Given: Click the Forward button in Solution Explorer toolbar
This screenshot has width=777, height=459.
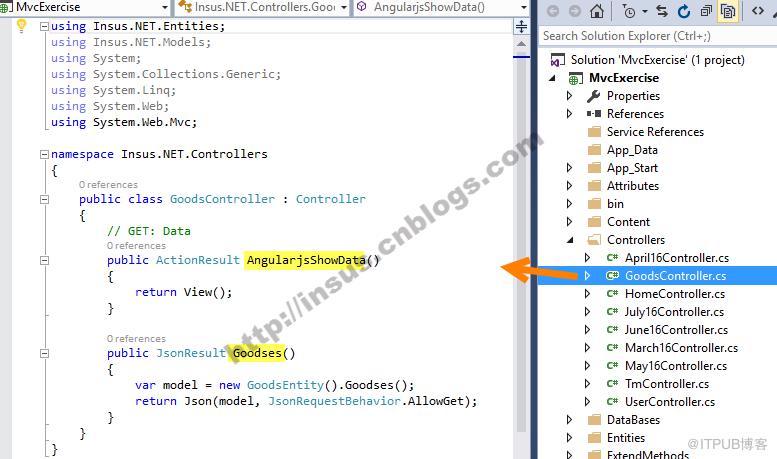Looking at the screenshot, I should click(x=574, y=11).
